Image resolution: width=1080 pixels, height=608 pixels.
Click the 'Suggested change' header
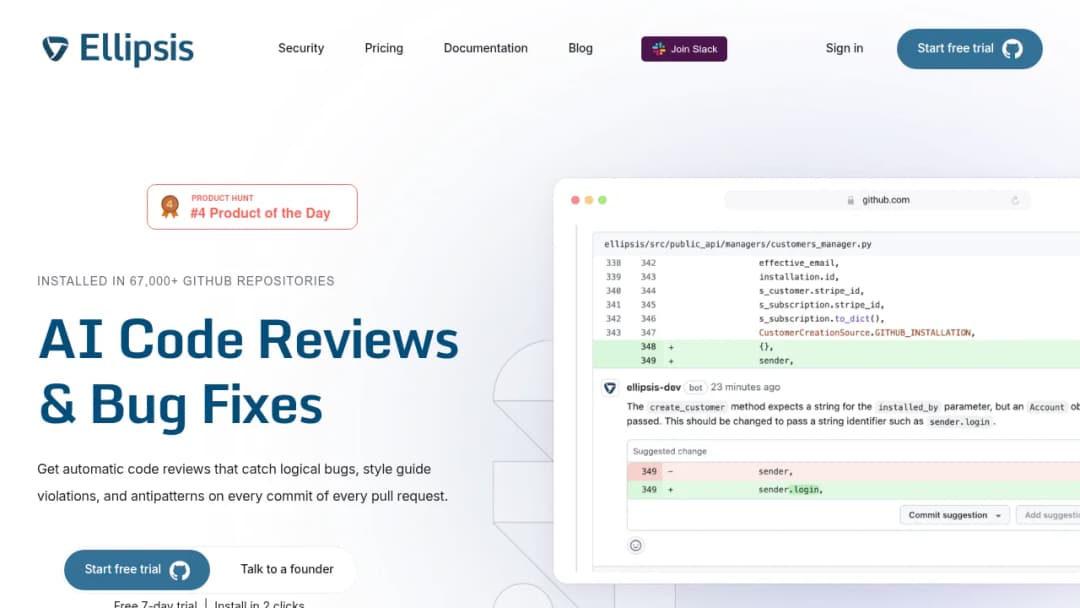tap(669, 452)
